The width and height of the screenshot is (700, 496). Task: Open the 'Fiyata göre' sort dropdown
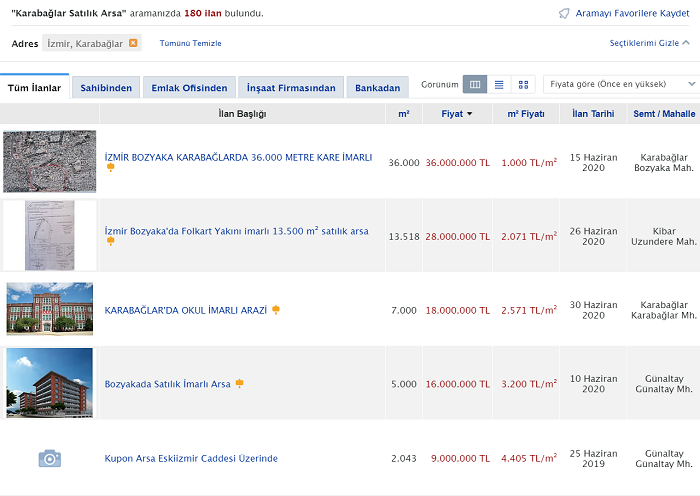[620, 85]
